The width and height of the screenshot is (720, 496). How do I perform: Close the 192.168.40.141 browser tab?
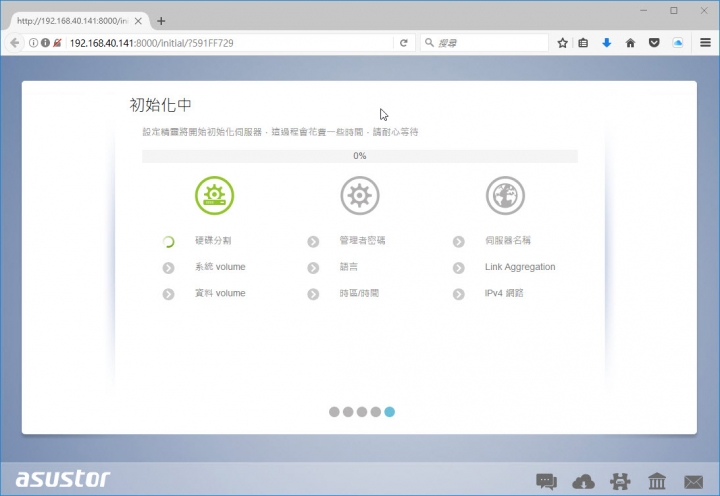[x=138, y=21]
